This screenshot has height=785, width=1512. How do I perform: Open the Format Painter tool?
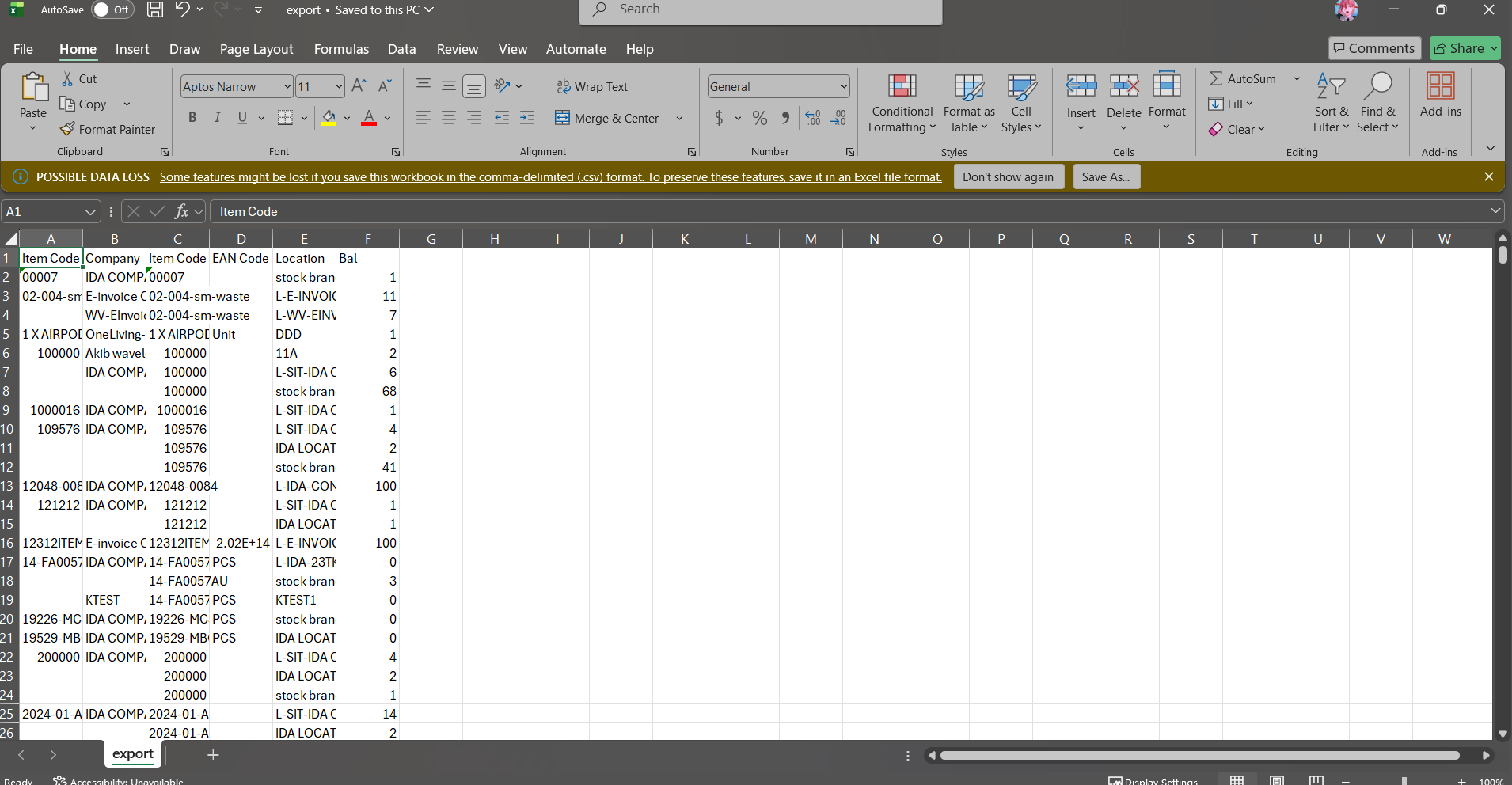[108, 129]
